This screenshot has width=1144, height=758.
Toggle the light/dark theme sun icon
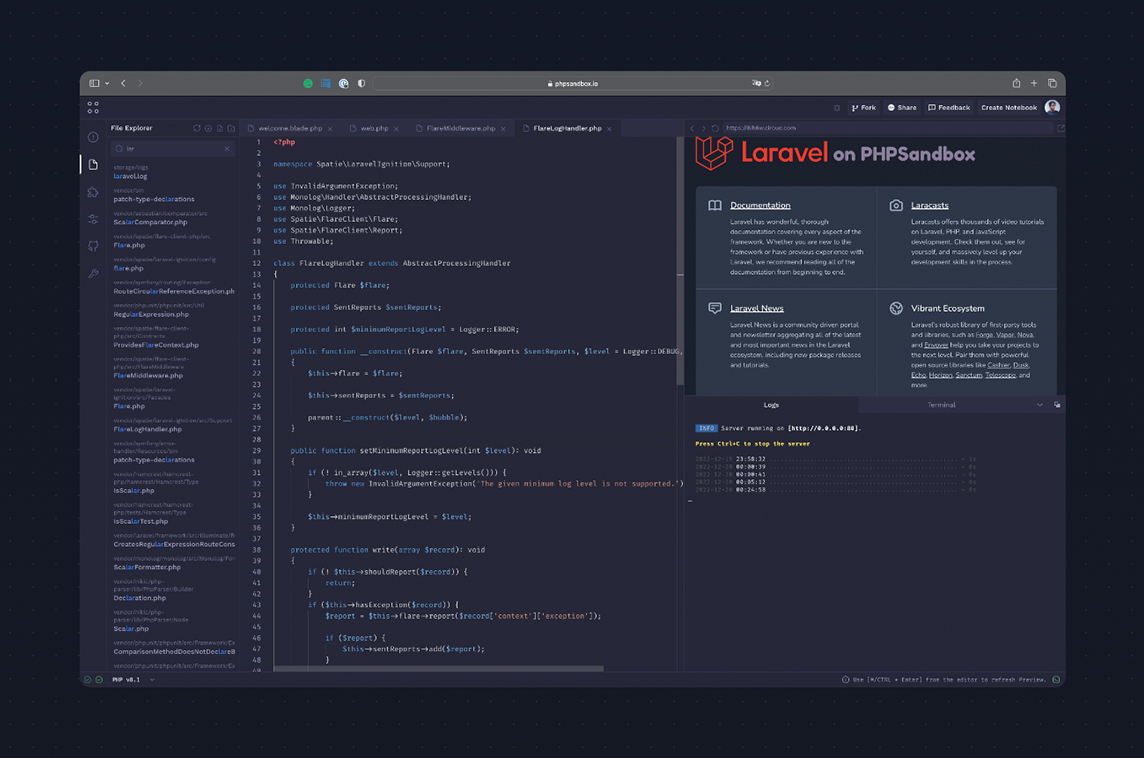[836, 108]
